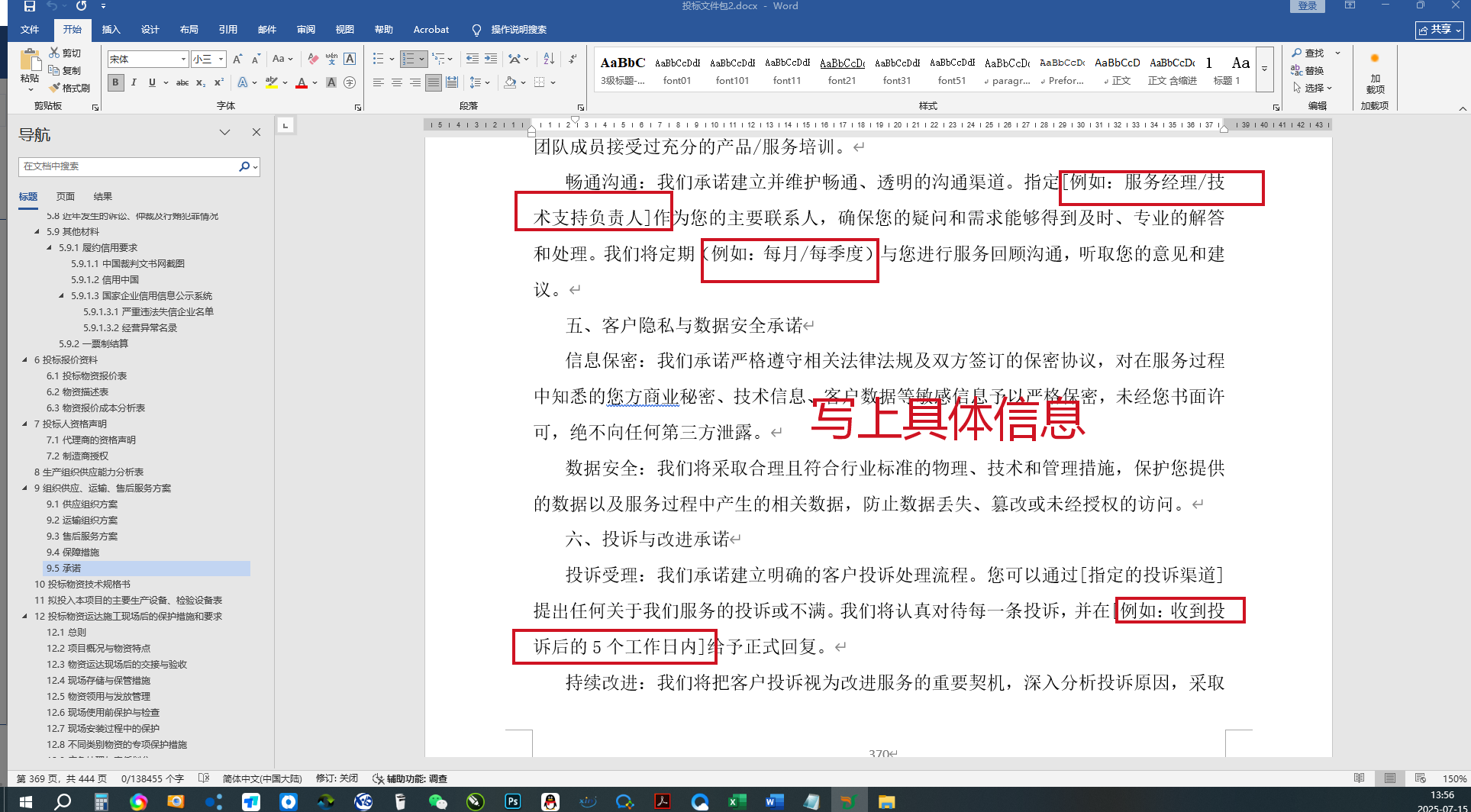Toggle show/hide paragraph marks
The image size is (1471, 812).
click(573, 59)
